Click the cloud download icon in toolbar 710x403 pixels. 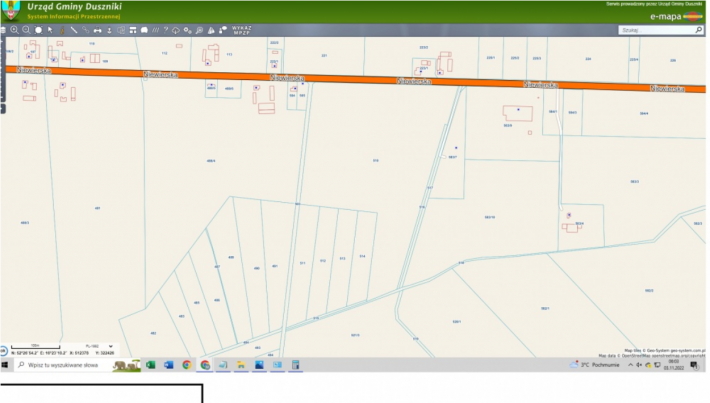pos(176,30)
